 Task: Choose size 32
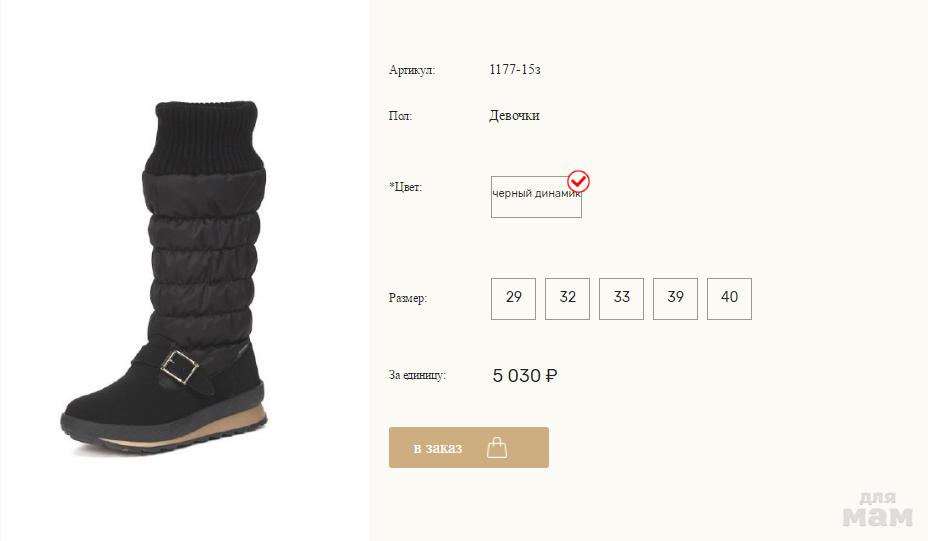[567, 299]
